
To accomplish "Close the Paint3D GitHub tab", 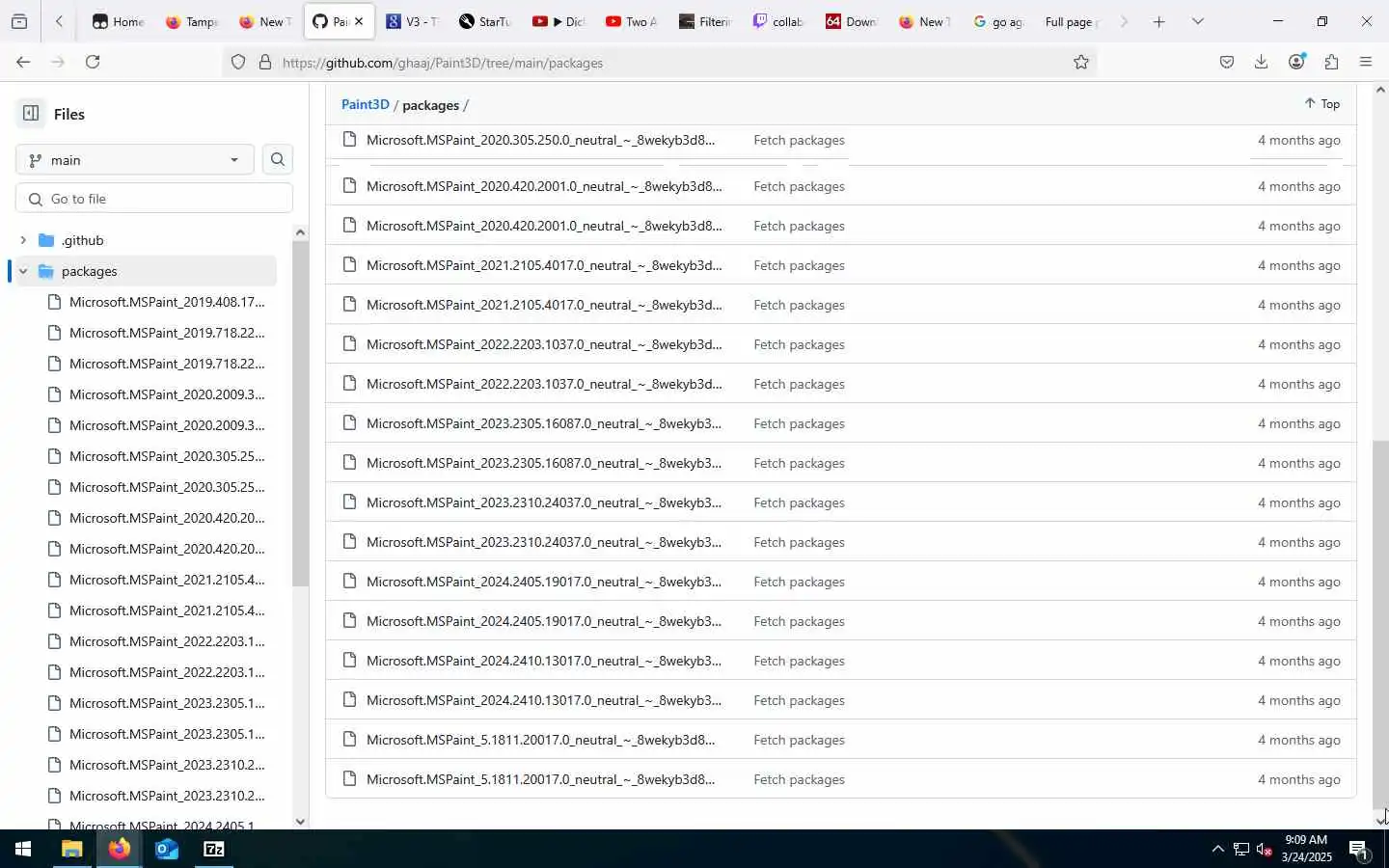I will tap(359, 21).
